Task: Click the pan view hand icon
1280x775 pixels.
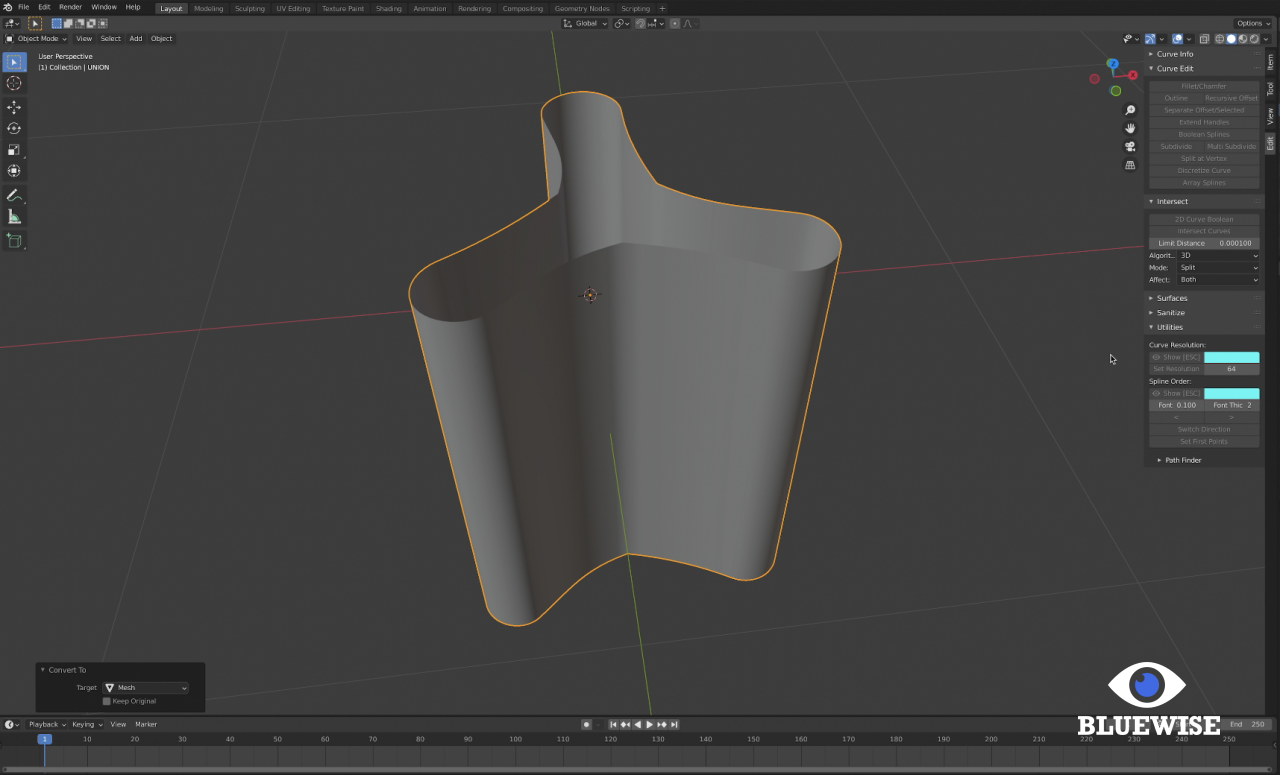Action: 1130,128
